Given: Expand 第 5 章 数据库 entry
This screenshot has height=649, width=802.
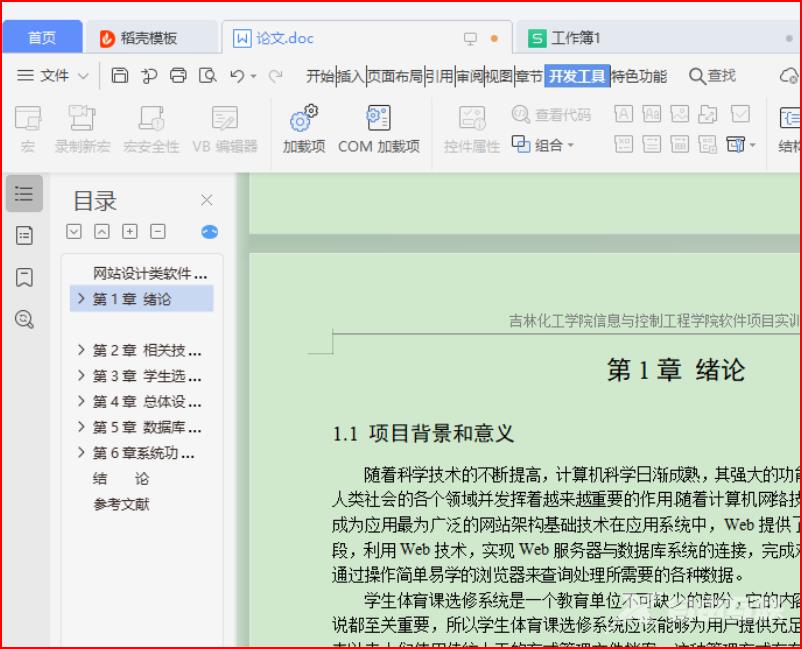Looking at the screenshot, I should 81,427.
